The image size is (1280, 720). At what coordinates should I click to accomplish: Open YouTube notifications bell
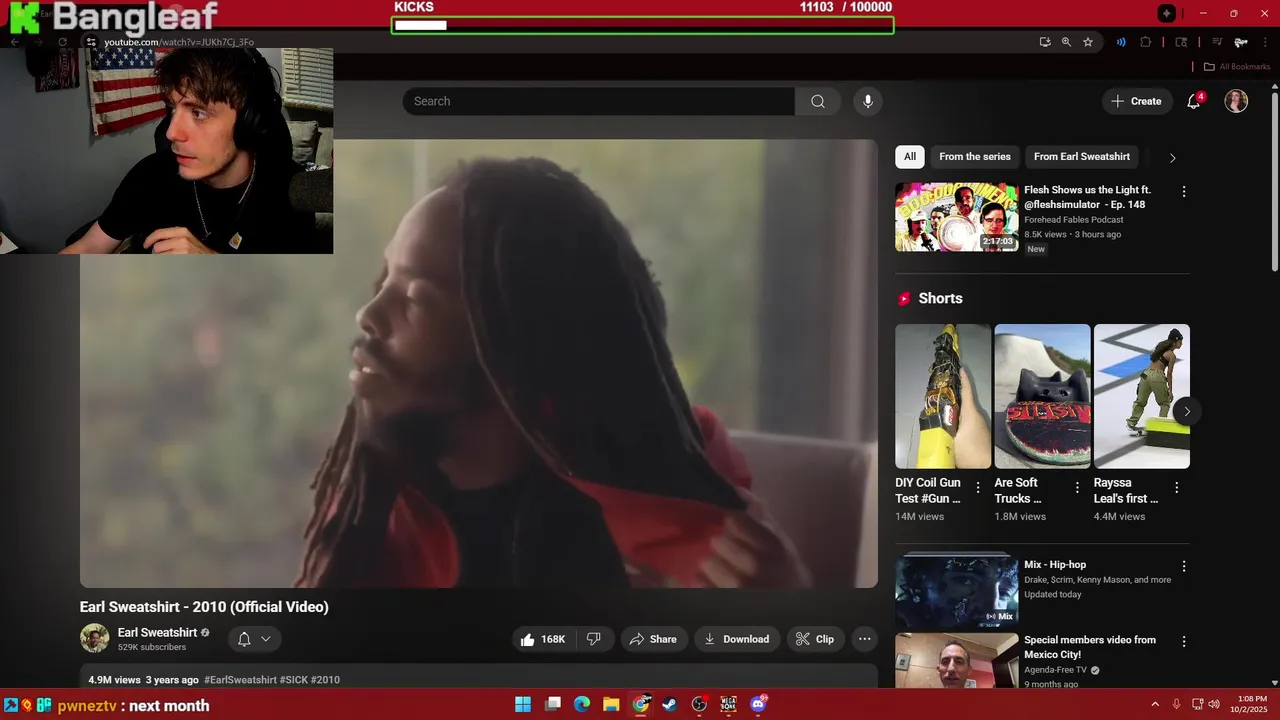1193,101
